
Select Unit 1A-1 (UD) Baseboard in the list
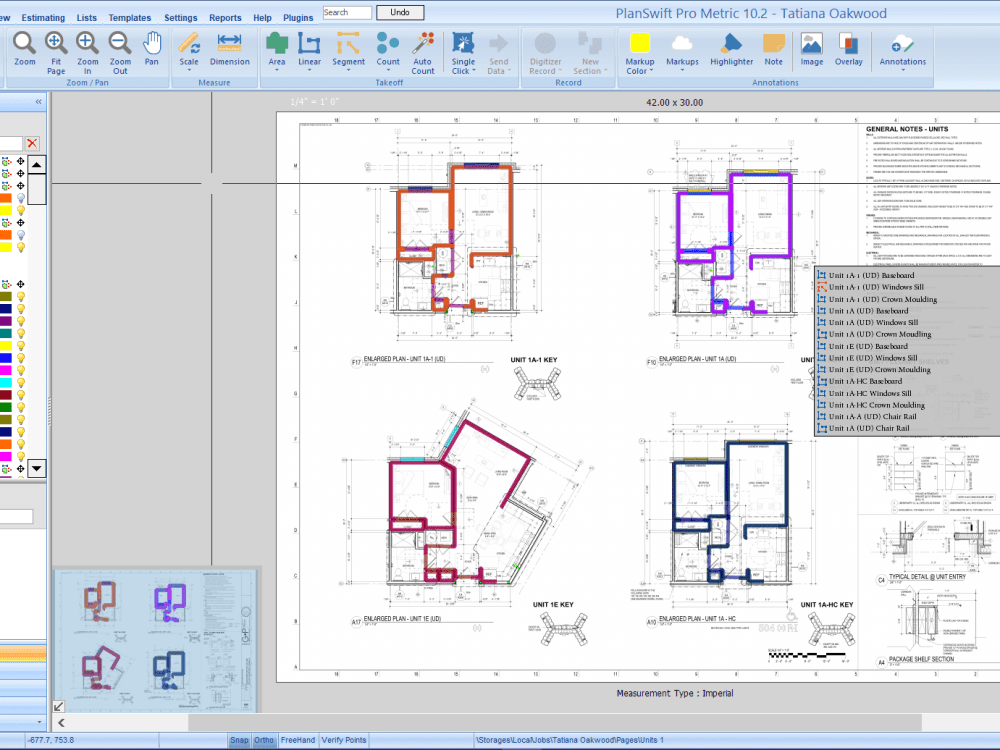pyautogui.click(x=871, y=276)
